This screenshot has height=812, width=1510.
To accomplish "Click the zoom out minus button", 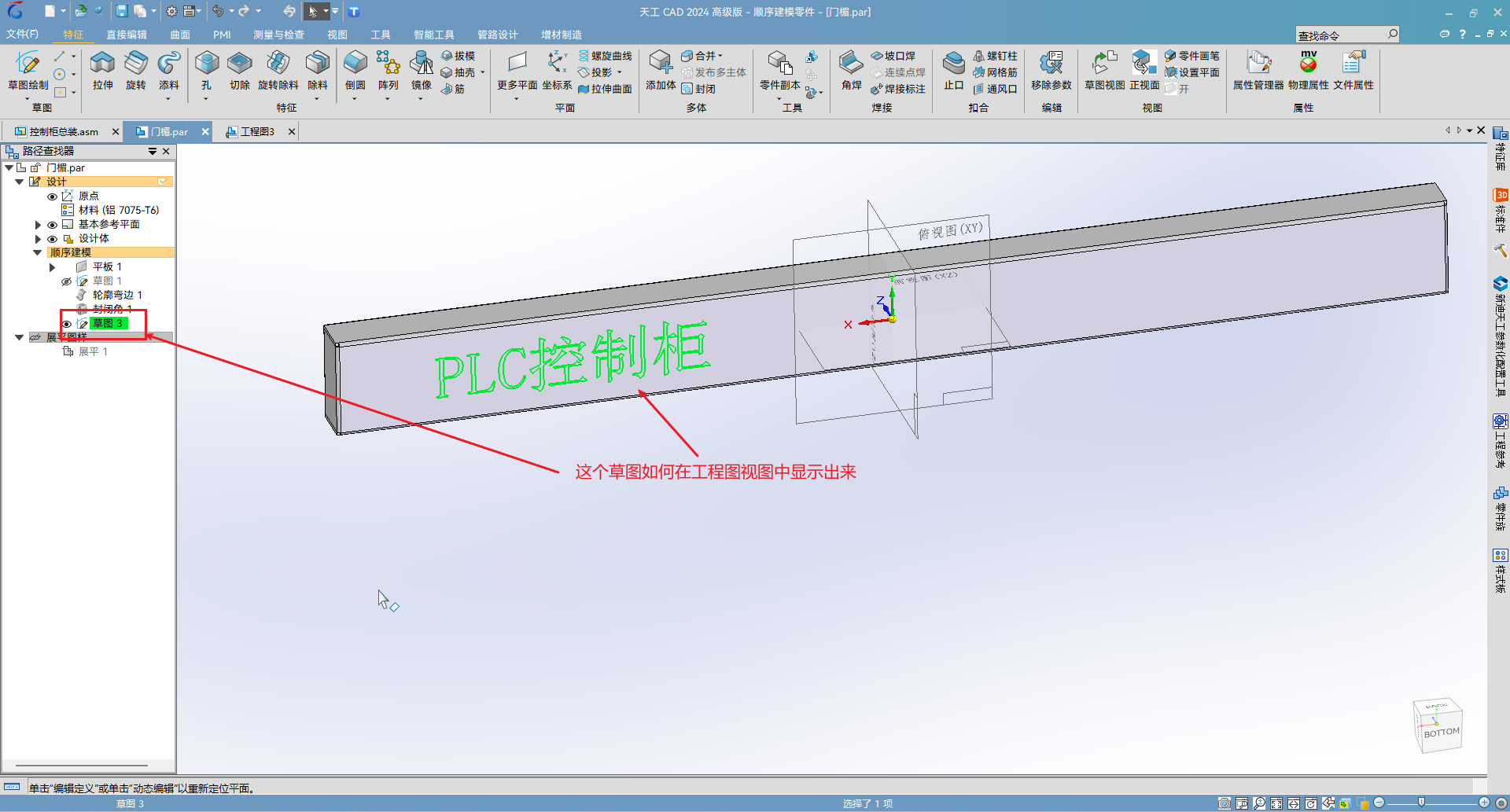I will [x=1379, y=803].
